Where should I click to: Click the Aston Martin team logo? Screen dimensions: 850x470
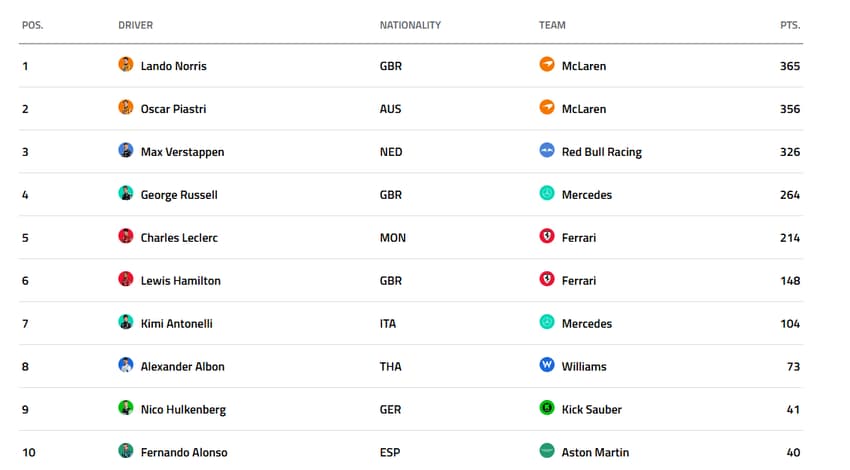[547, 451]
